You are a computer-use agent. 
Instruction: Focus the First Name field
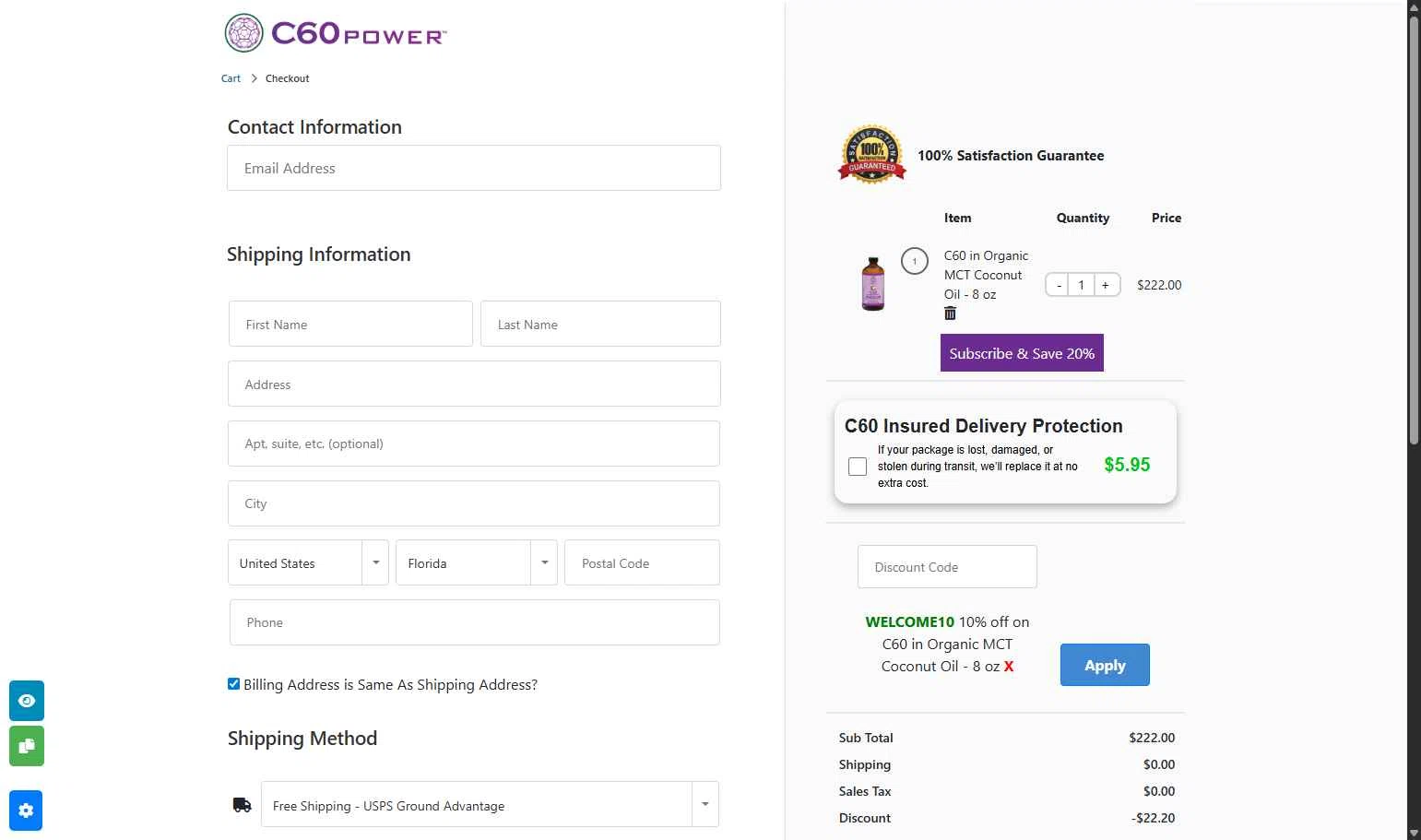point(350,324)
